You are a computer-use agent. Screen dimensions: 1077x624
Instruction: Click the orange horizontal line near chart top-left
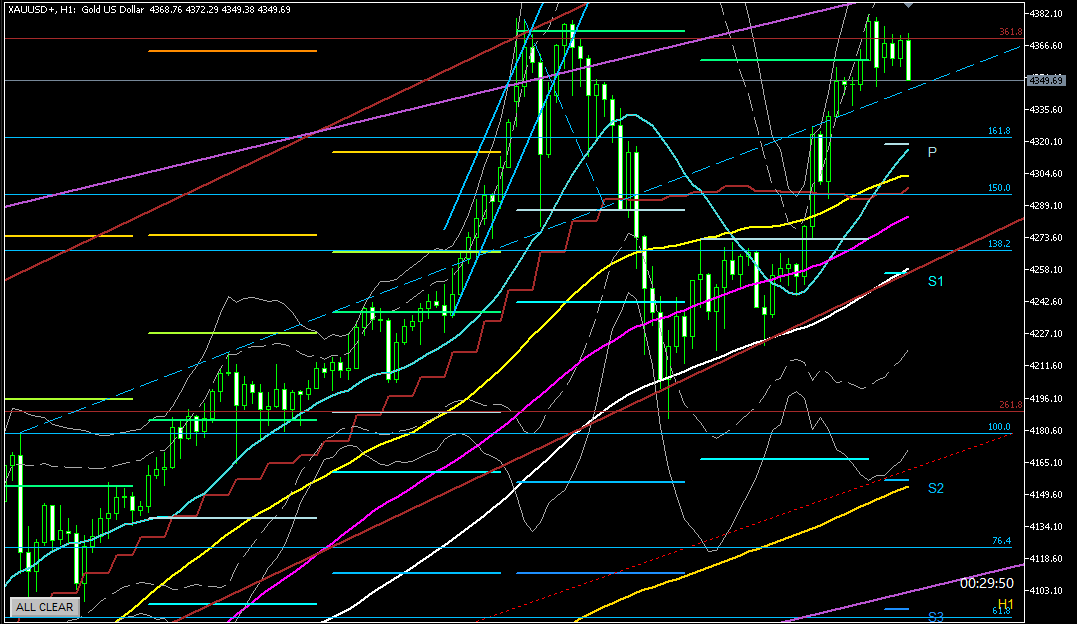(232, 50)
